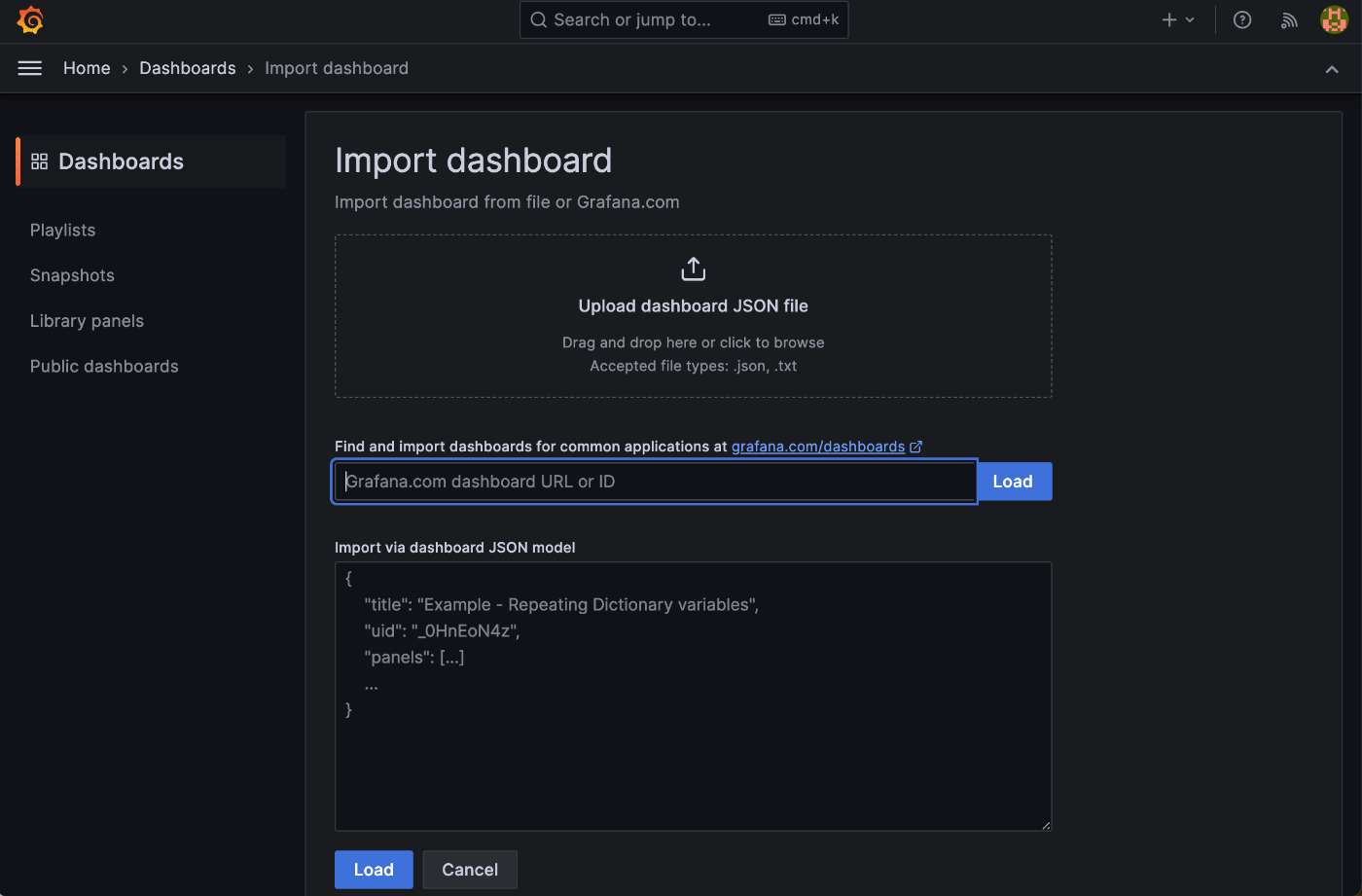This screenshot has height=896, width=1362.
Task: Click the Import dashboard heading
Action: click(474, 161)
